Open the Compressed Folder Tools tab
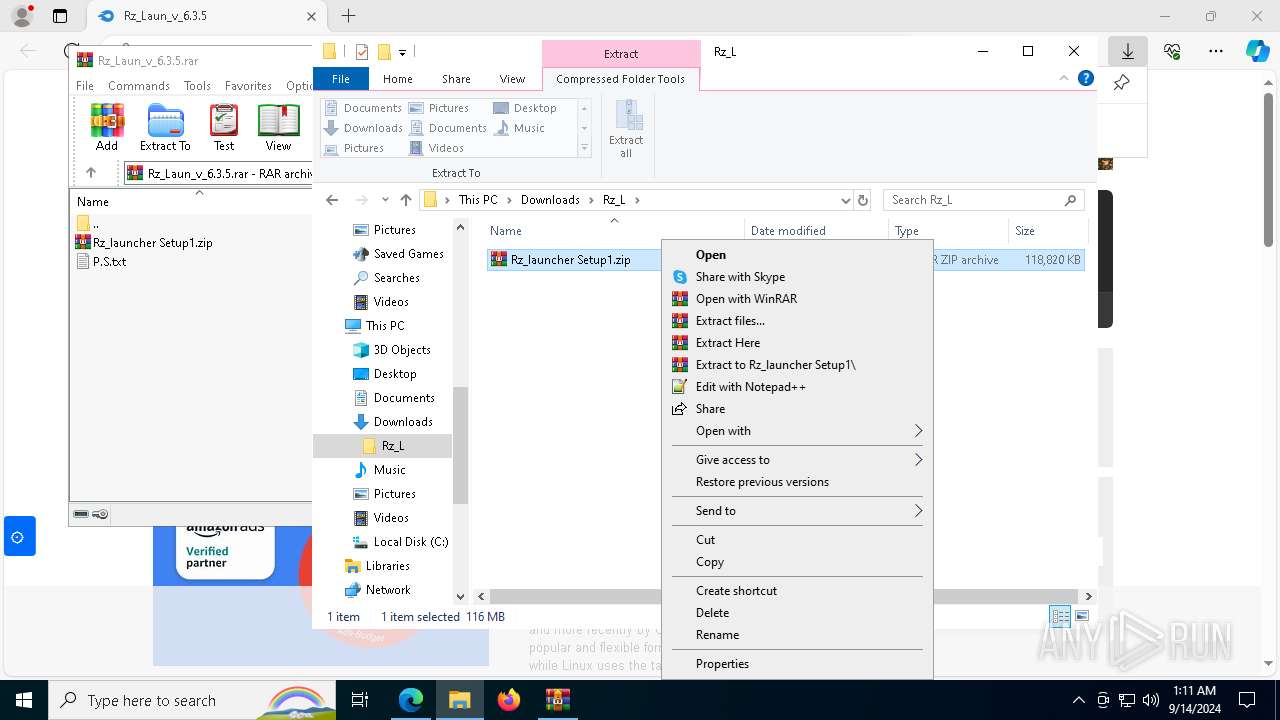This screenshot has width=1280, height=720. click(620, 79)
